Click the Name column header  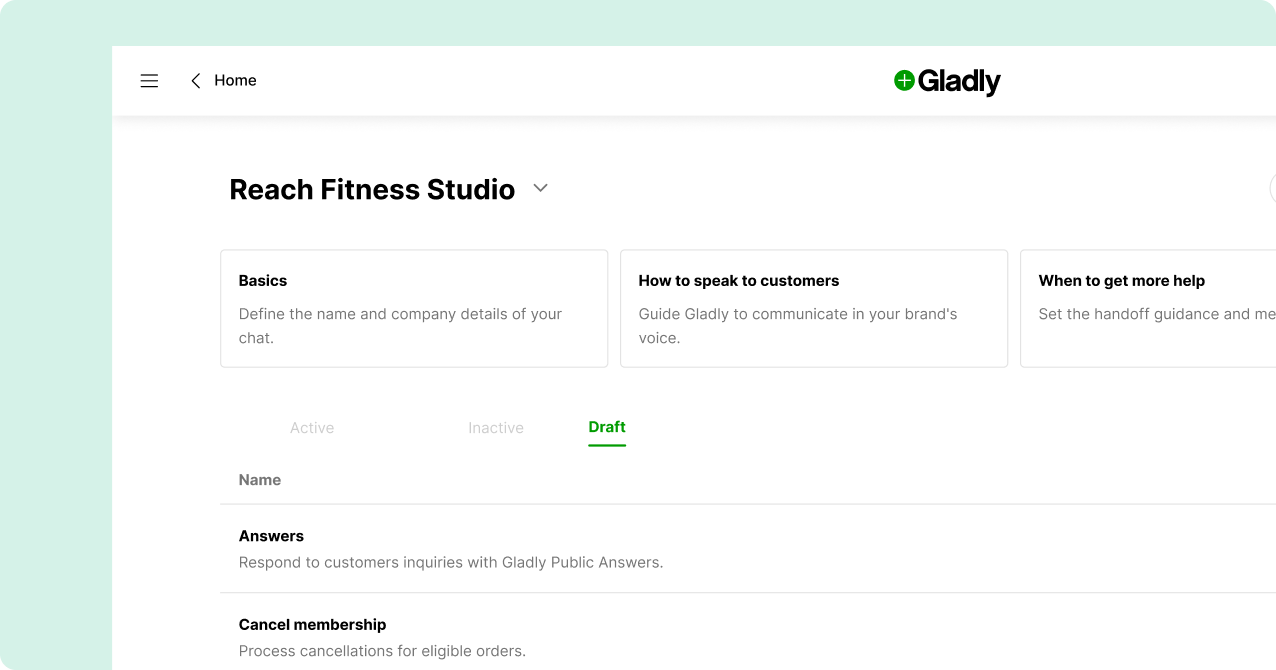coord(259,480)
